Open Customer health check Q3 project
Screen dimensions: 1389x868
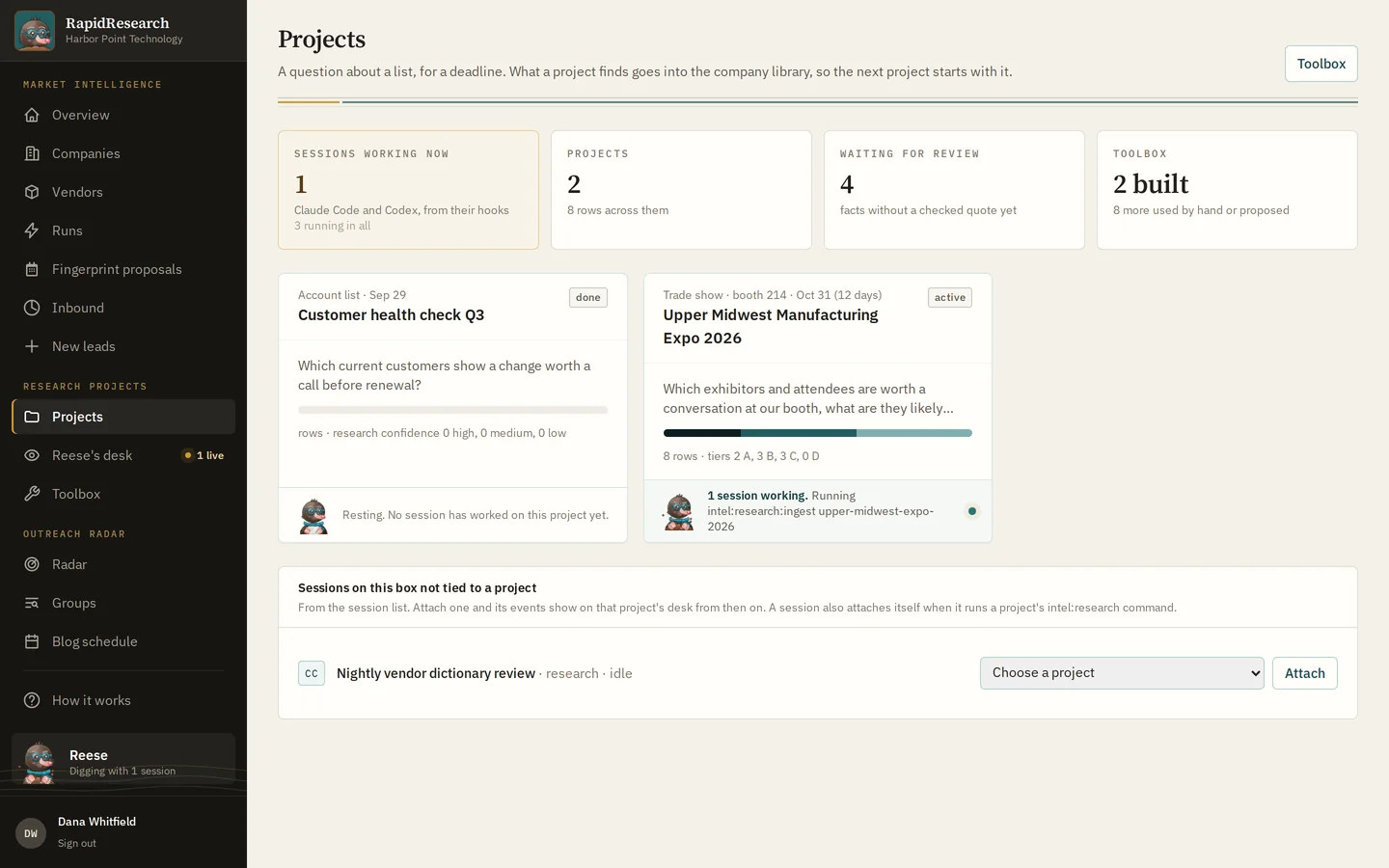tap(391, 315)
